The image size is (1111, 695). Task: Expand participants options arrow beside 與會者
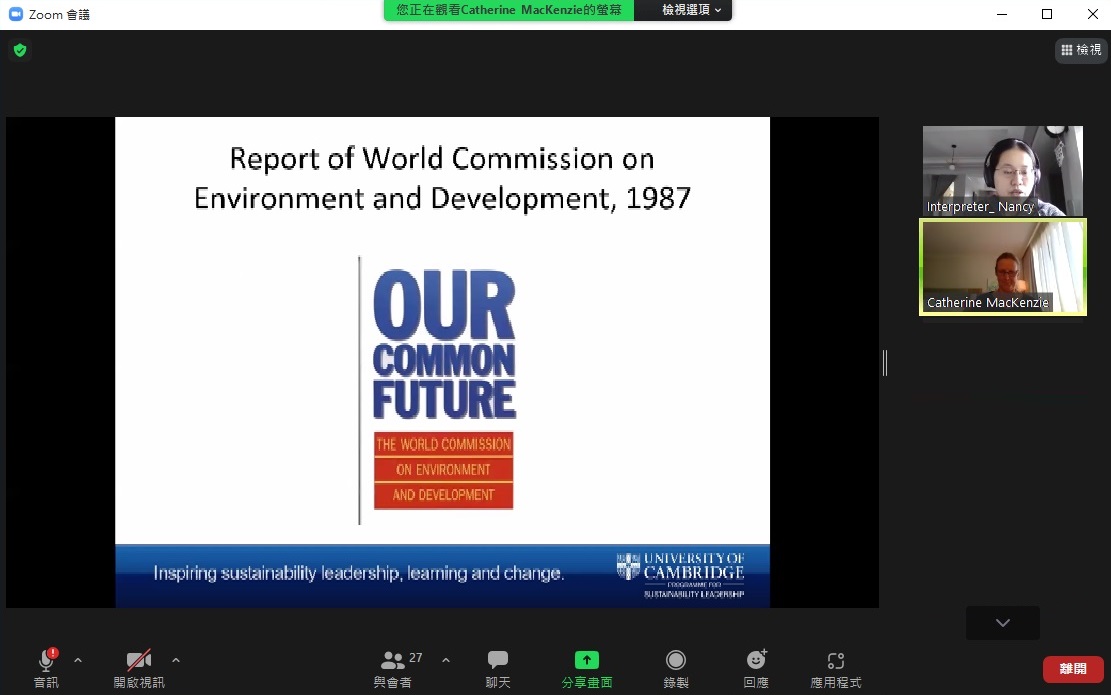(446, 660)
